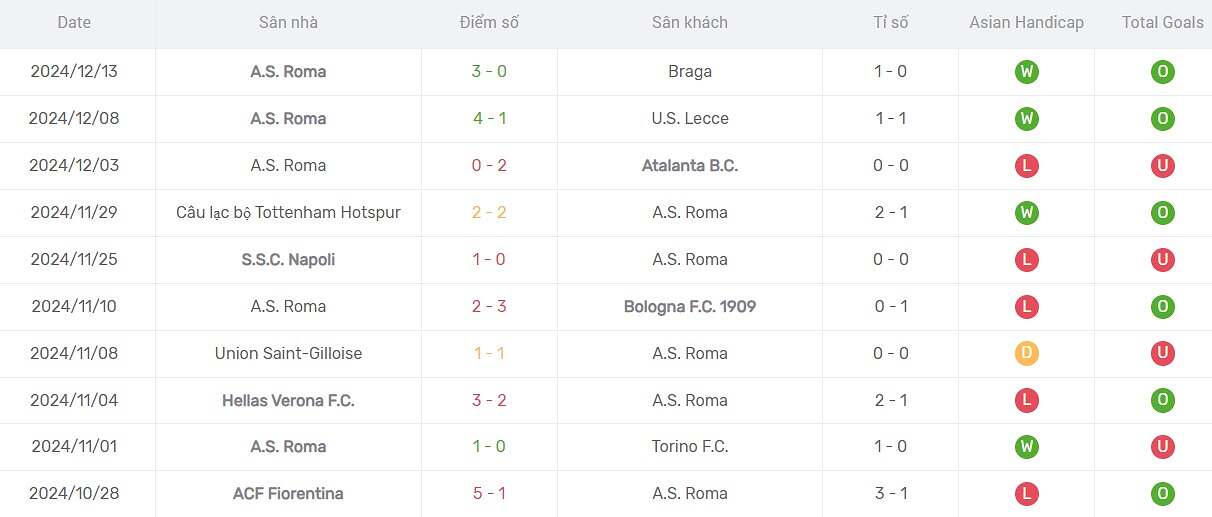Click the 2024/11/01 date cell
1212x517 pixels.
[74, 447]
